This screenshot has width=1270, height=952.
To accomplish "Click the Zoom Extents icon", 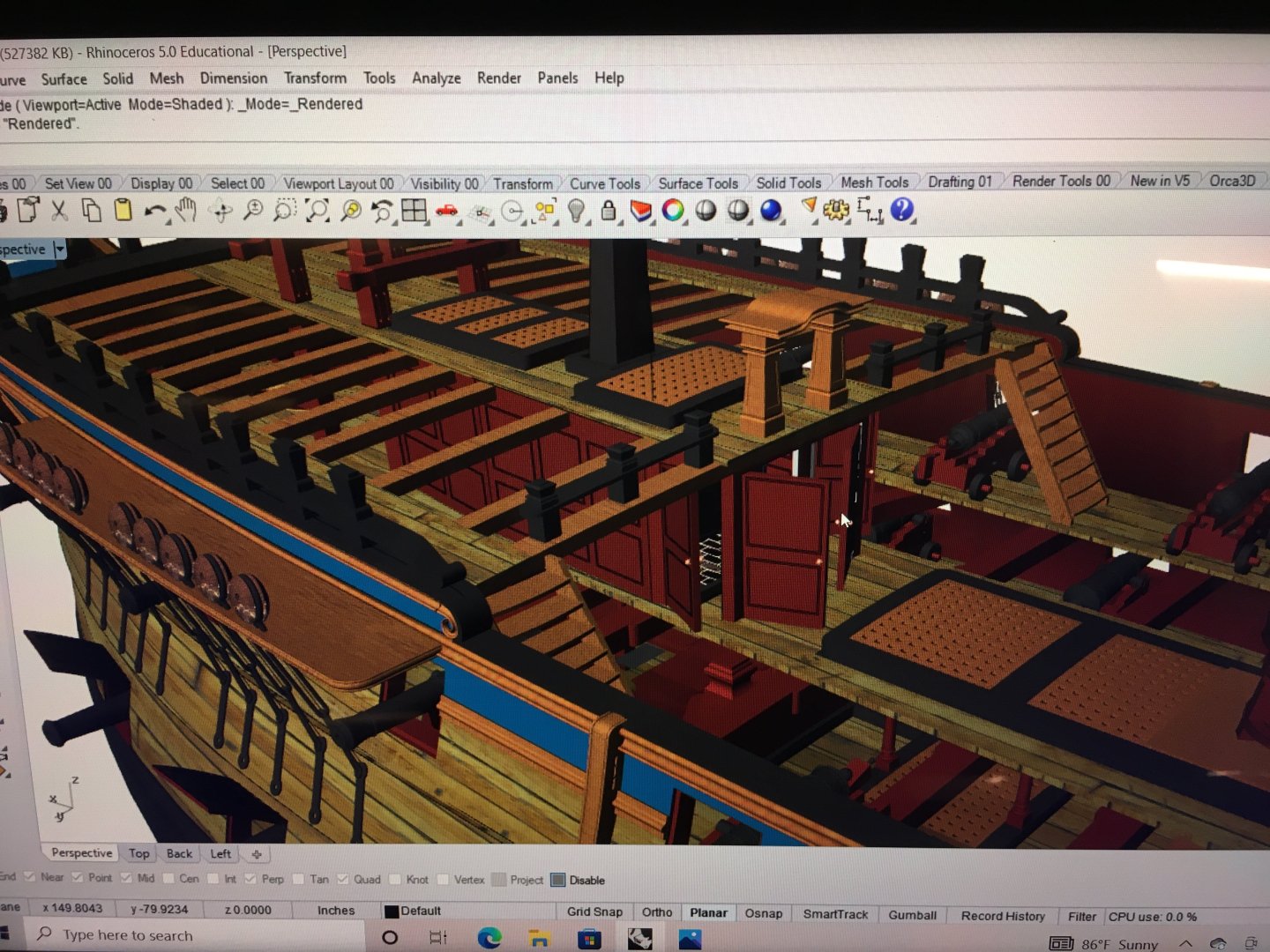I will (317, 210).
